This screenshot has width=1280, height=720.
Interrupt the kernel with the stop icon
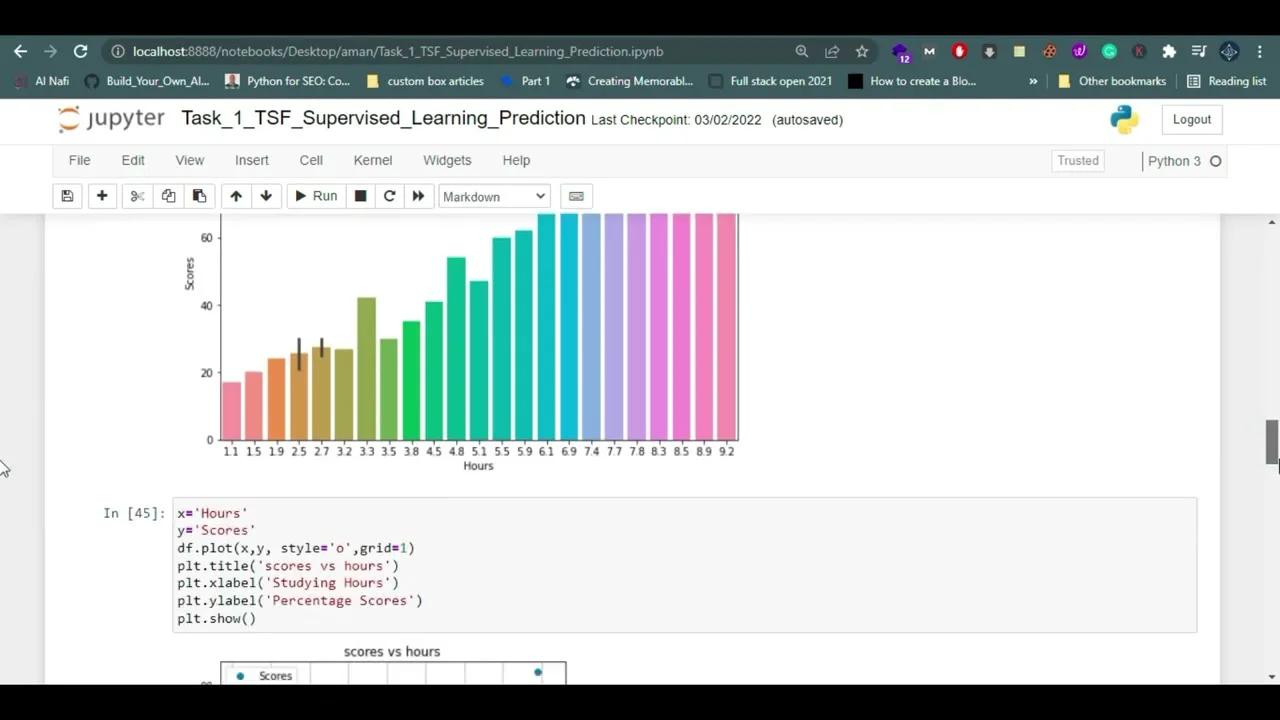point(360,196)
